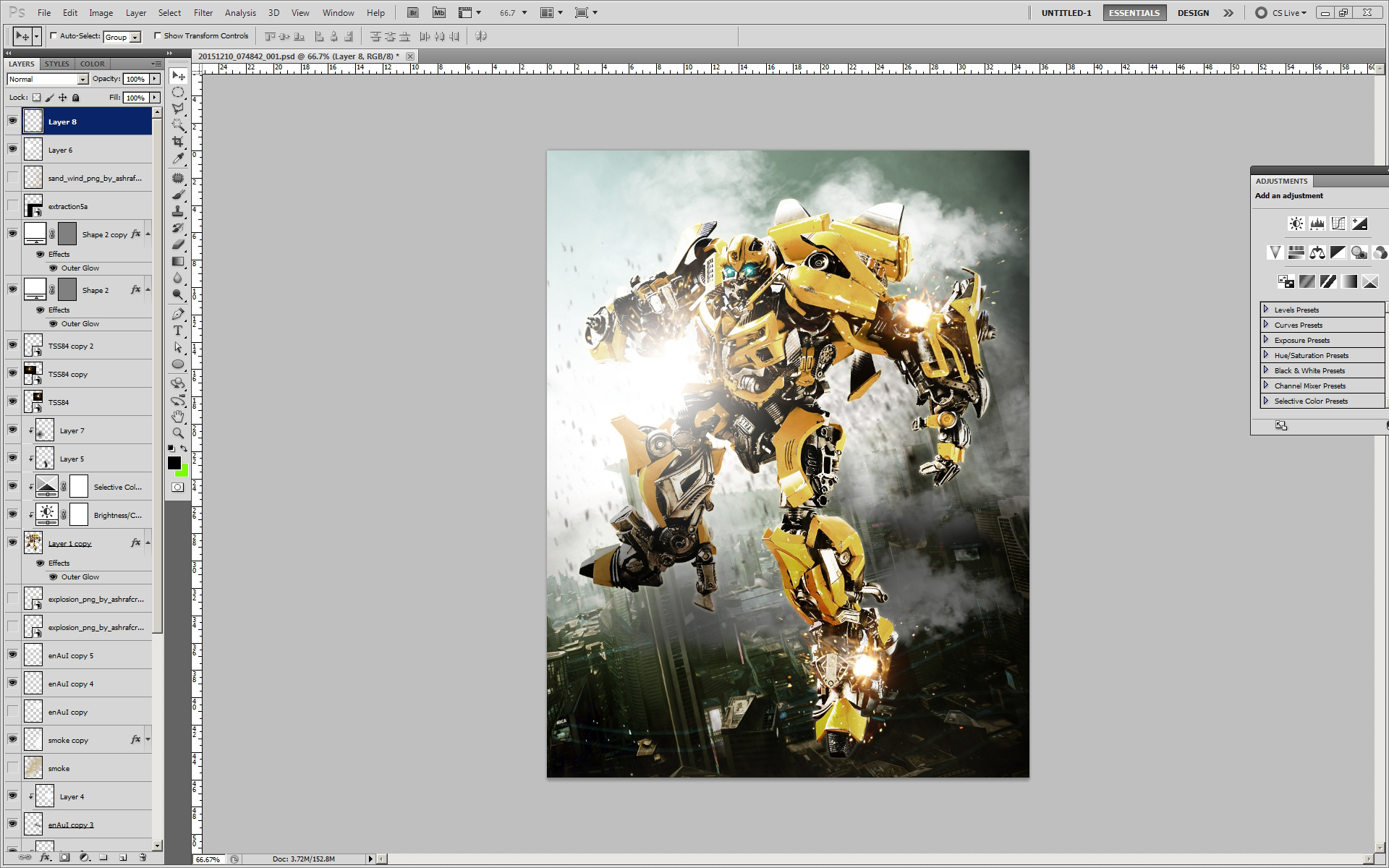Toggle Quick Mask mode
This screenshot has width=1389, height=868.
click(178, 487)
